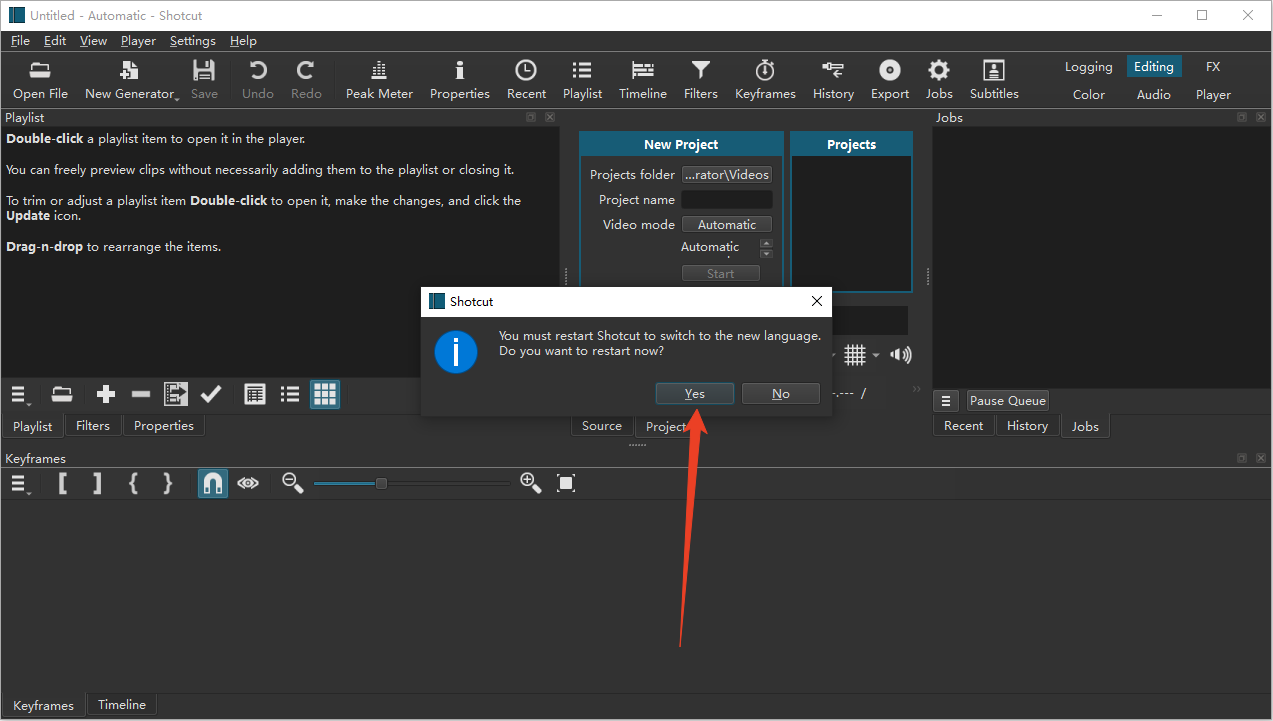Image resolution: width=1273 pixels, height=721 pixels.
Task: Click the Keyframes stopwatch toolbar icon
Action: pyautogui.click(x=765, y=79)
